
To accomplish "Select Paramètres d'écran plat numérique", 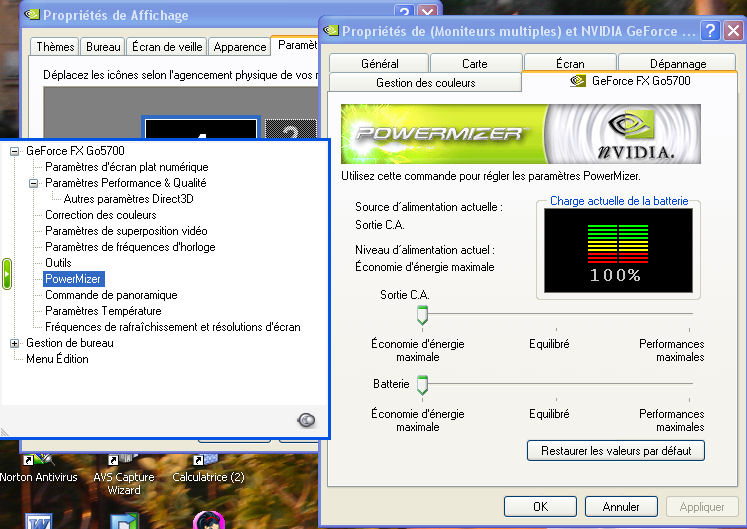I will pos(126,167).
